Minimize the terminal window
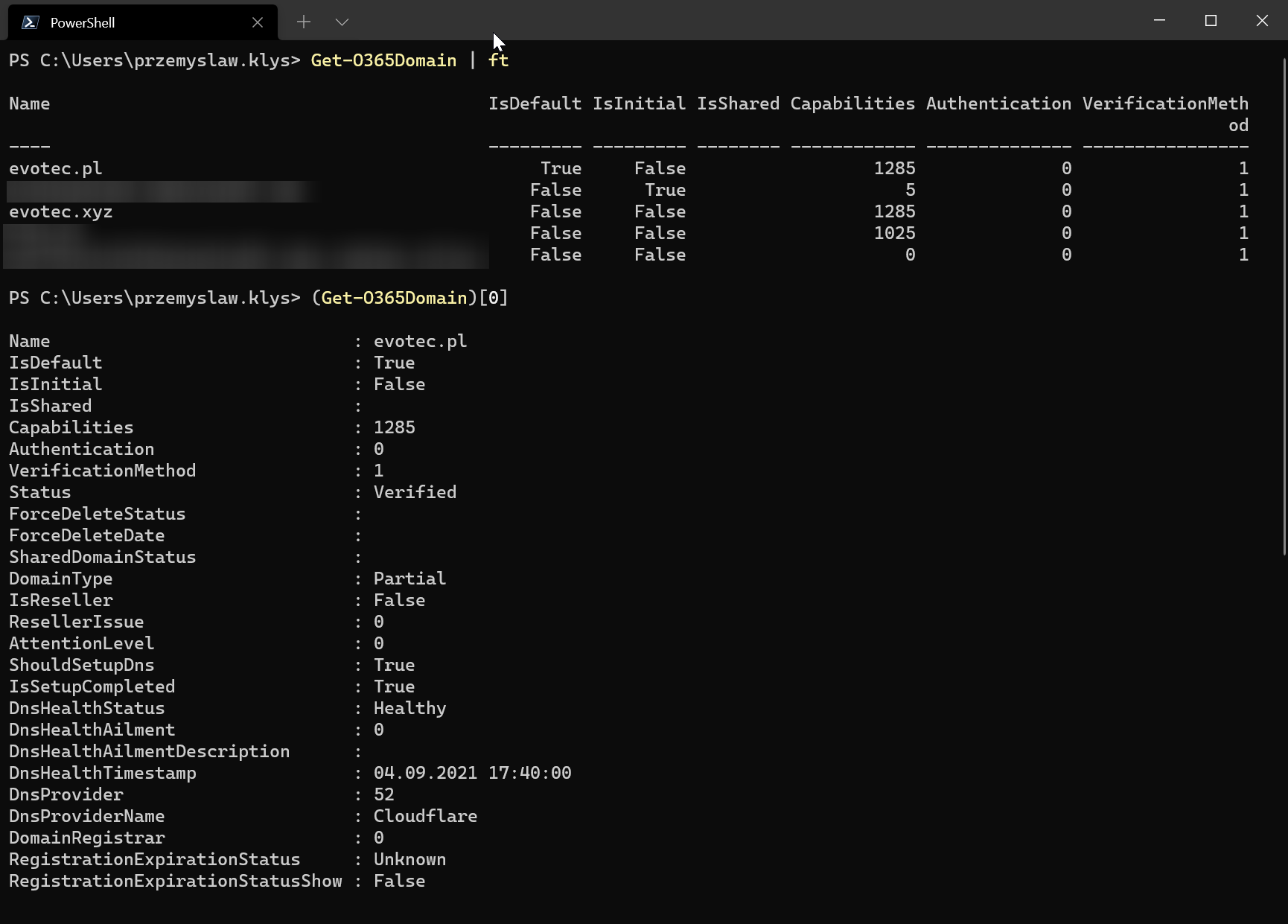1288x924 pixels. [1159, 21]
